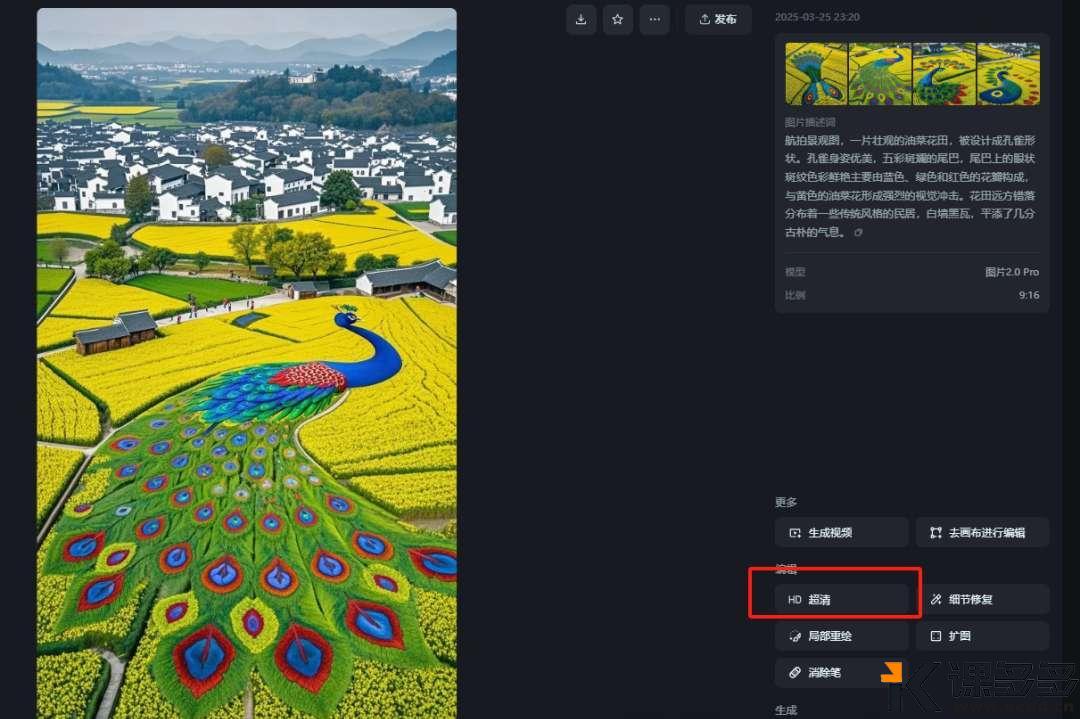Download the generated peacock image

click(x=582, y=19)
